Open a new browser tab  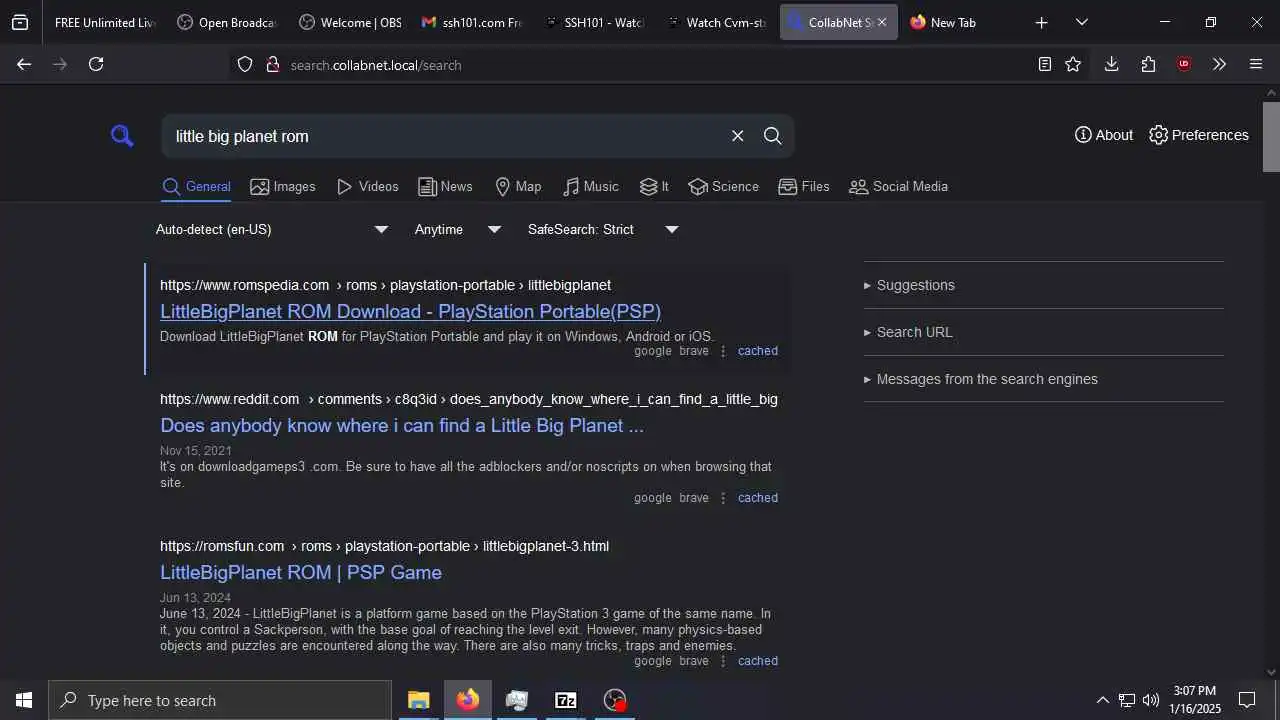tap(1041, 22)
